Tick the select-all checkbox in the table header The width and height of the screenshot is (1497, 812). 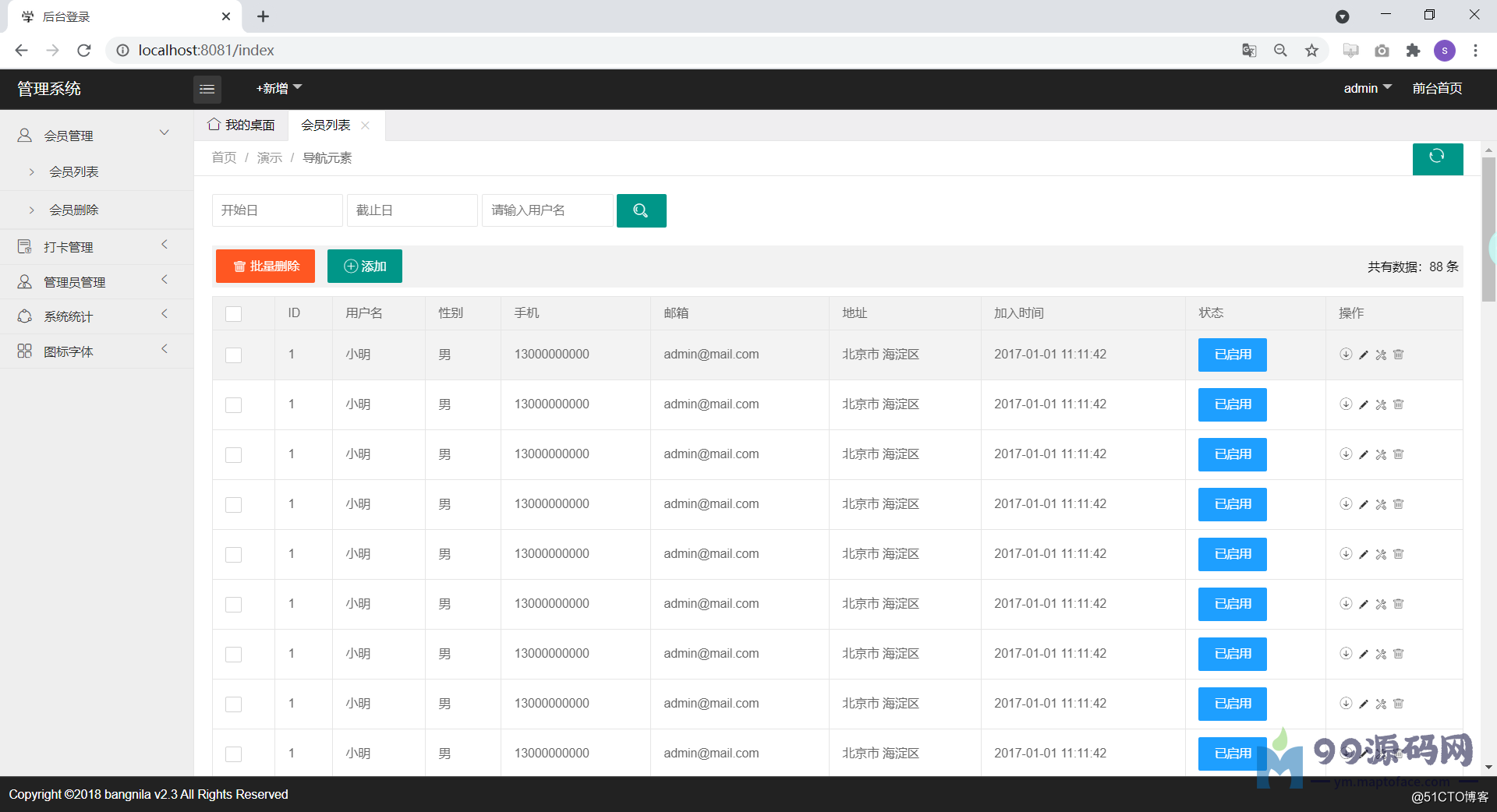tap(233, 314)
